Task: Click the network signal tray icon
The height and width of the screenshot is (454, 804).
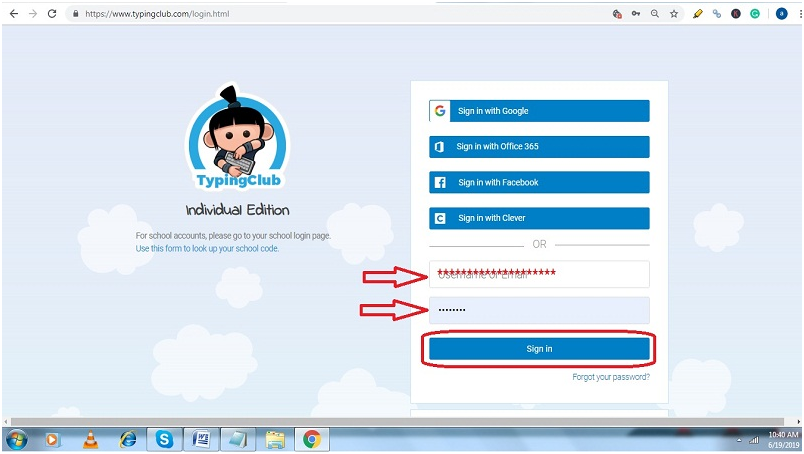Action: coord(754,440)
